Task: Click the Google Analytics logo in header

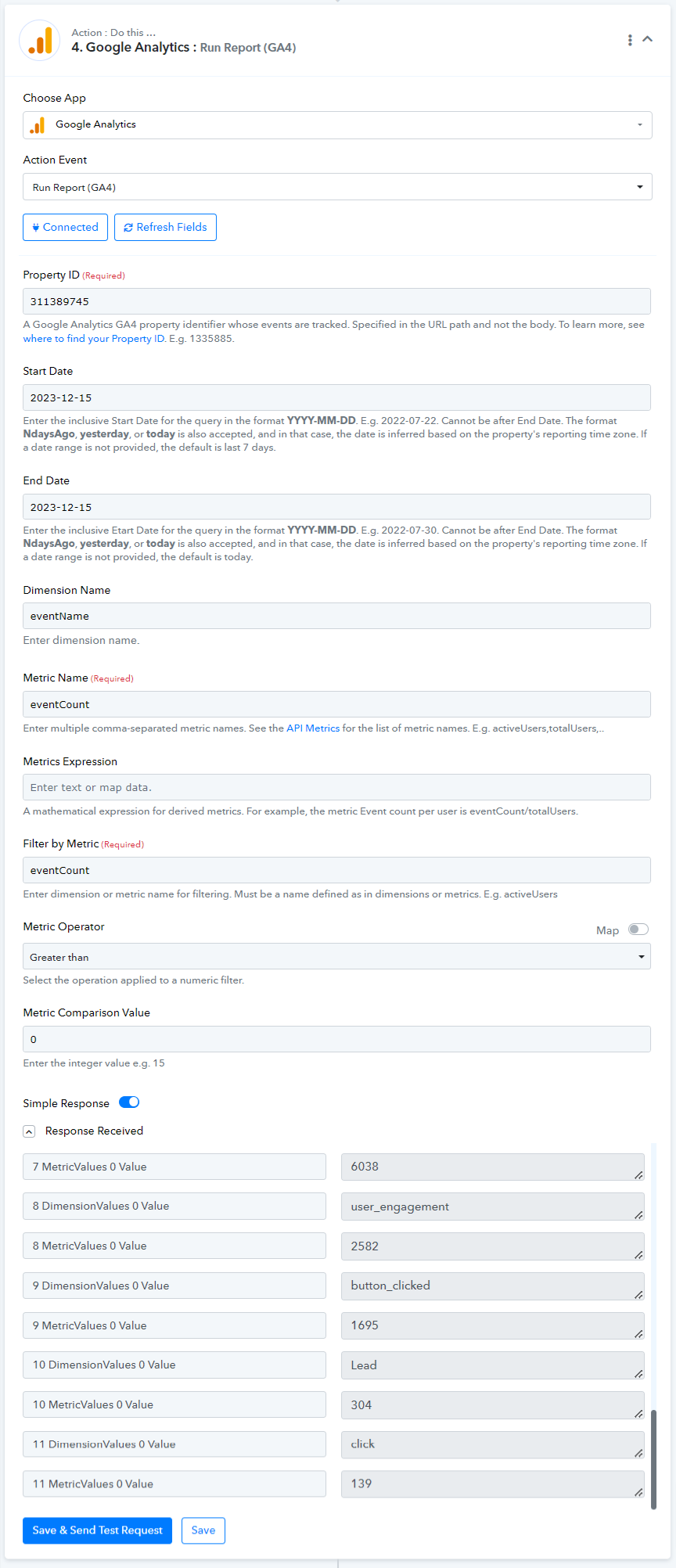Action: pyautogui.click(x=40, y=40)
